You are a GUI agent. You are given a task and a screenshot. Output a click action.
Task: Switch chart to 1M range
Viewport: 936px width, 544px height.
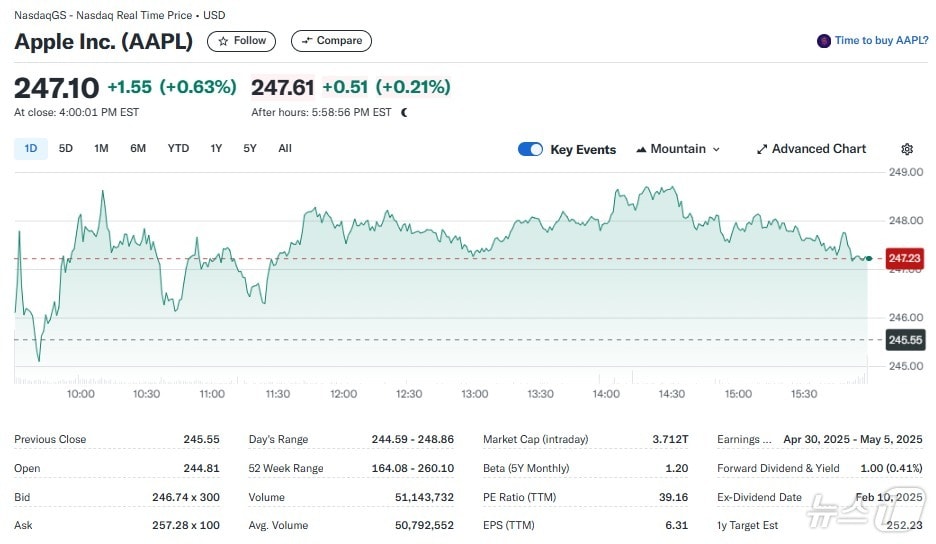click(101, 149)
